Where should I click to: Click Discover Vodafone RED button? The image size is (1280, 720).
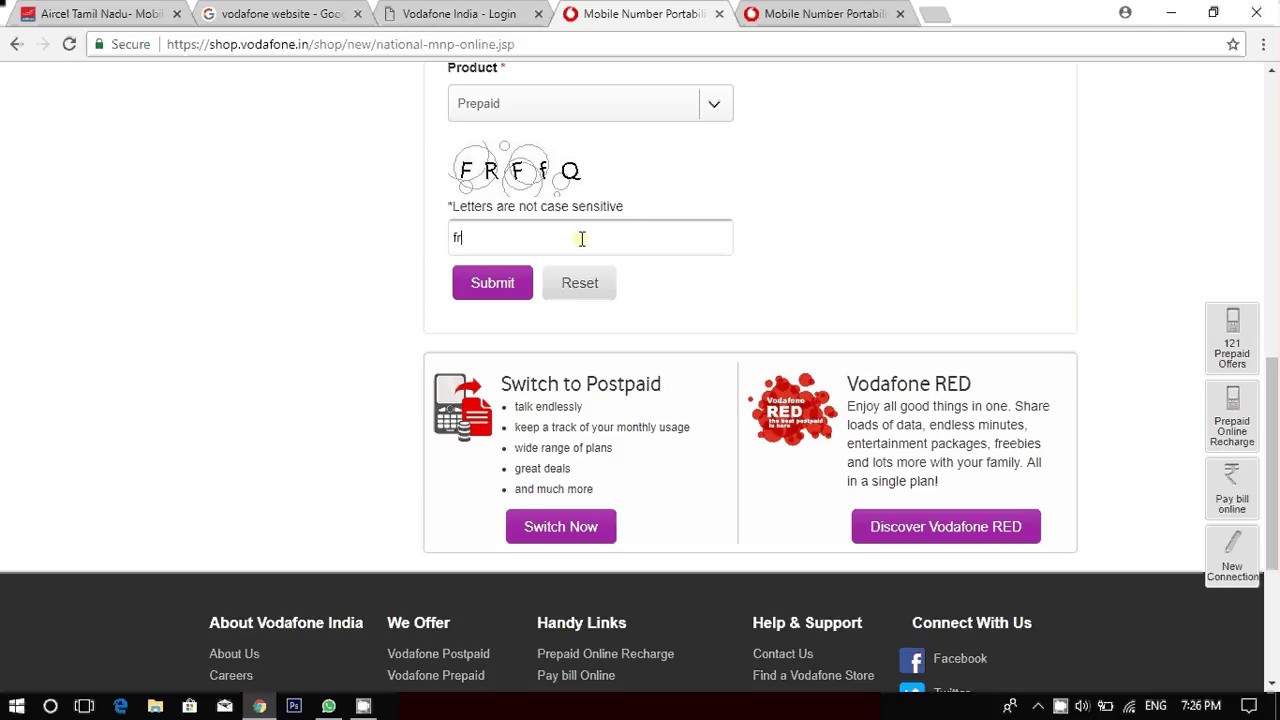point(946,527)
